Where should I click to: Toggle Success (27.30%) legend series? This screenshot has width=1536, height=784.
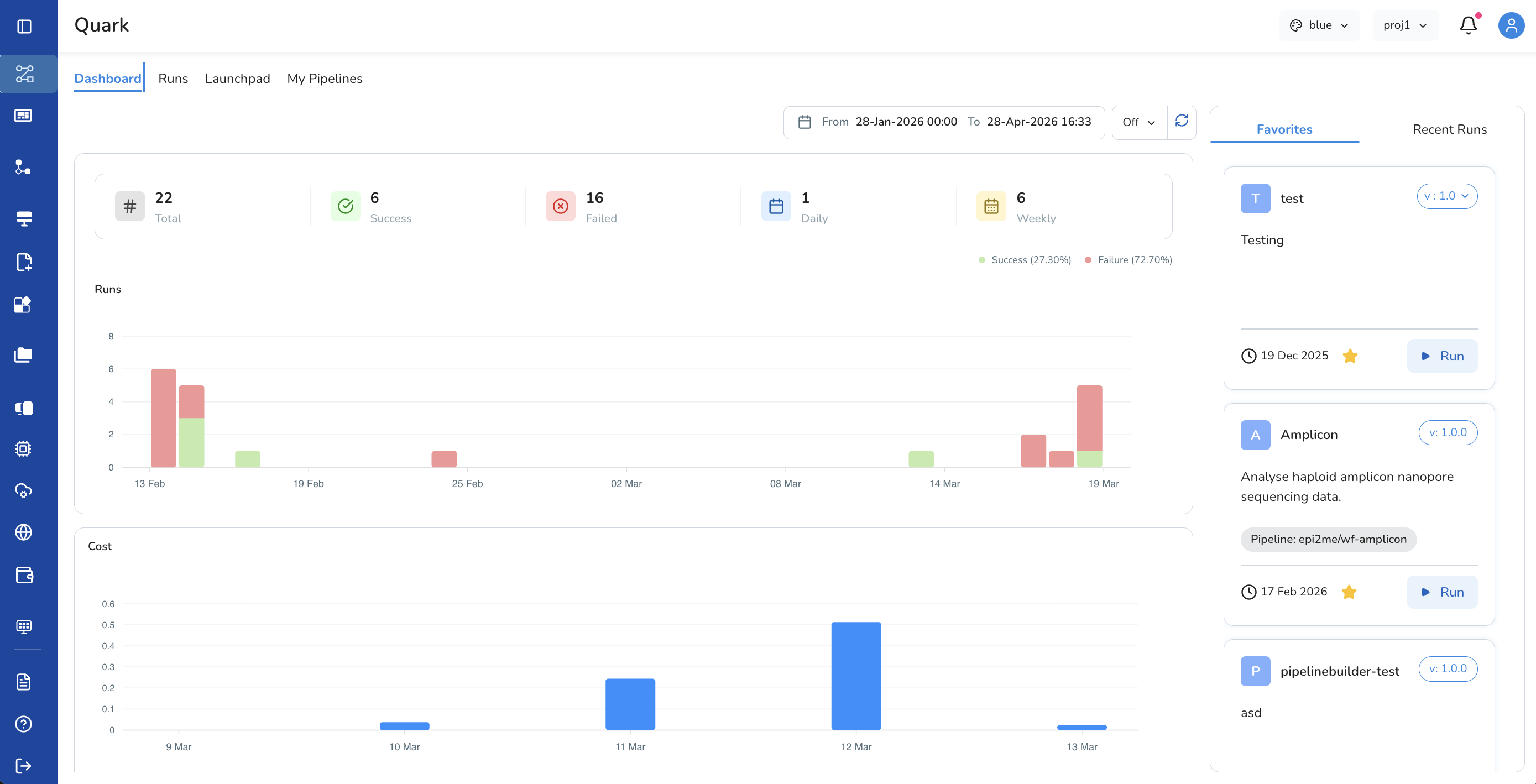tap(1025, 260)
